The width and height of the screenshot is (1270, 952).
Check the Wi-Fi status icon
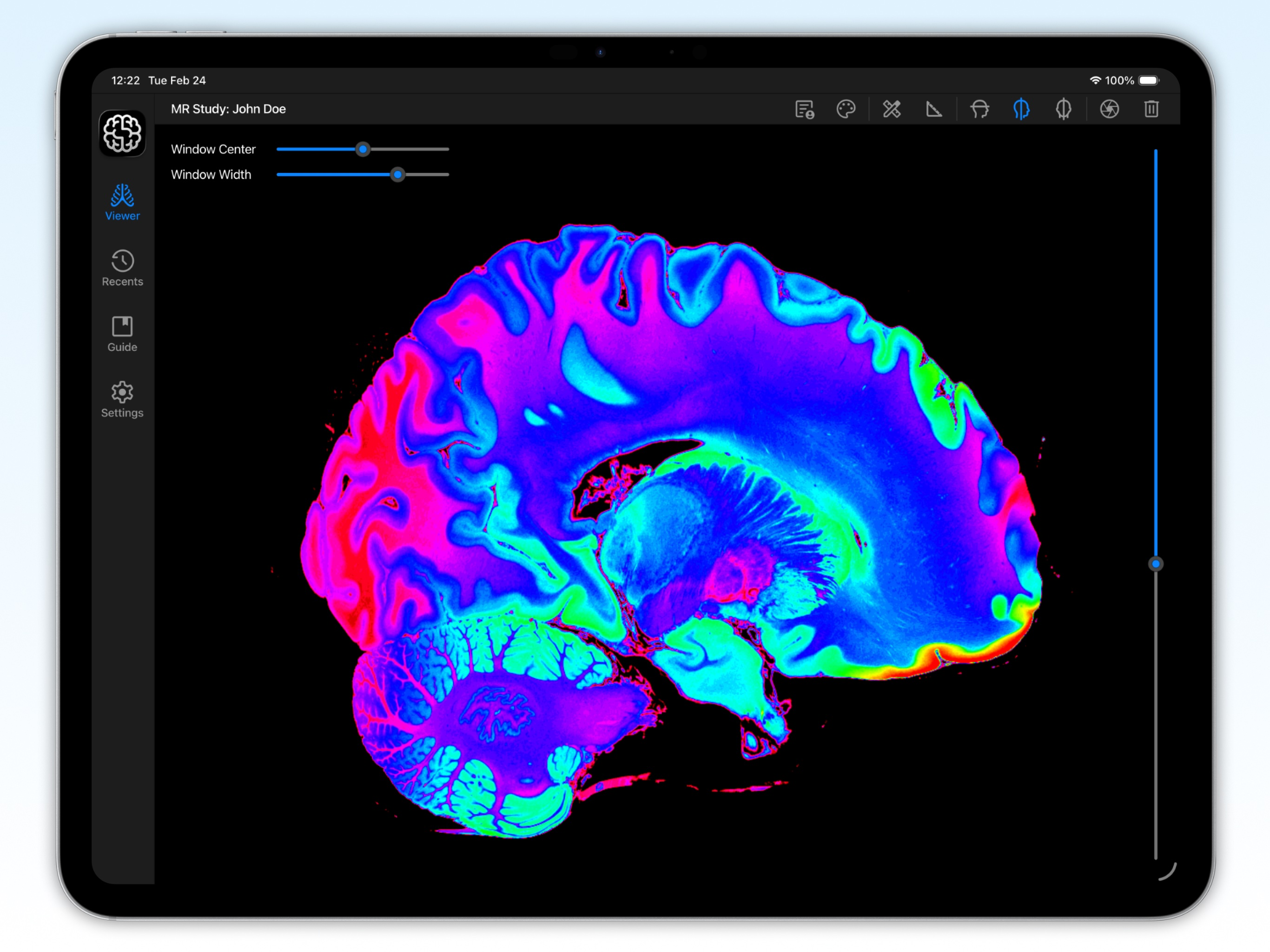pyautogui.click(x=1096, y=80)
